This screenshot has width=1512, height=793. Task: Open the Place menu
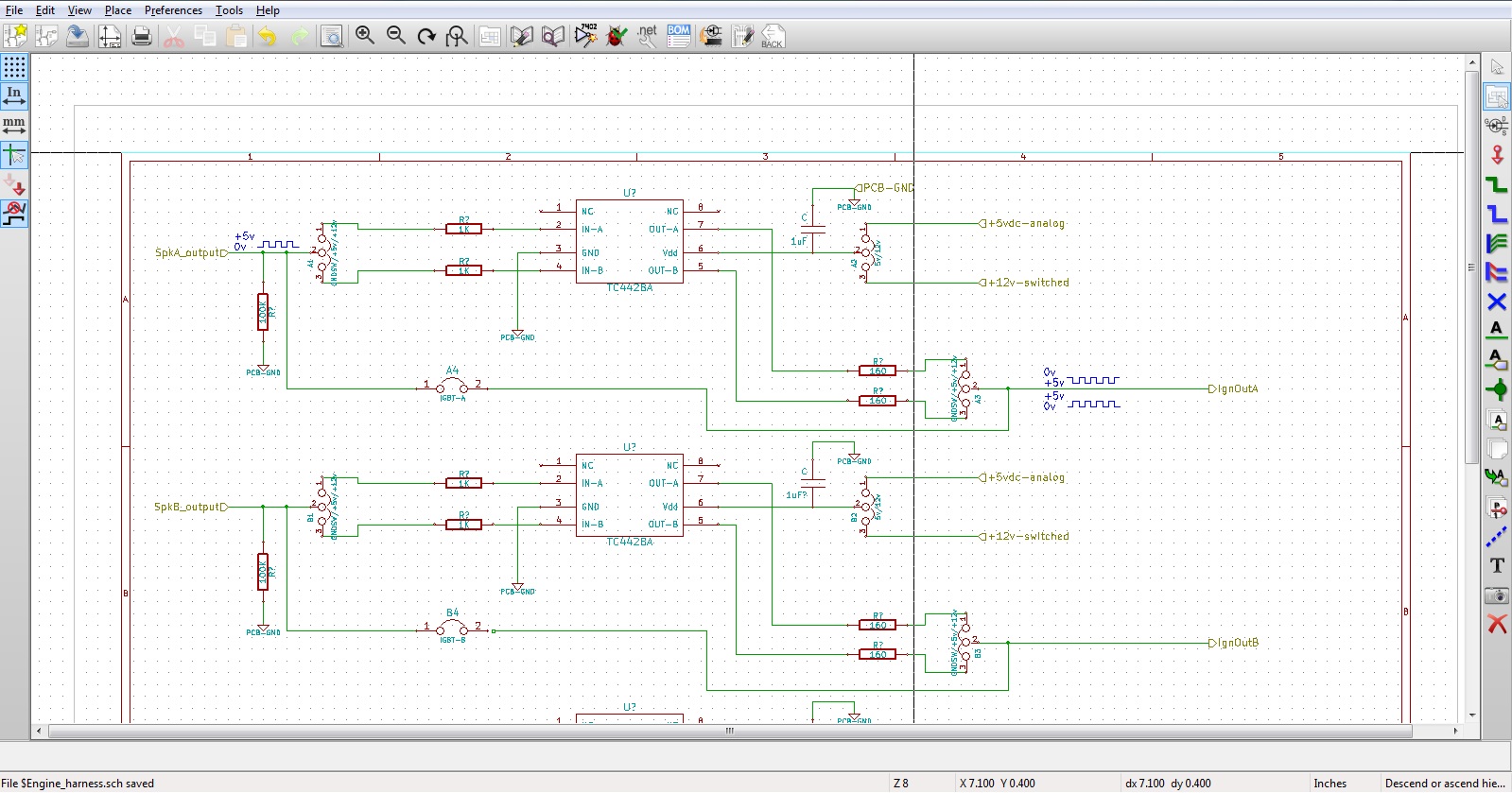pyautogui.click(x=118, y=10)
